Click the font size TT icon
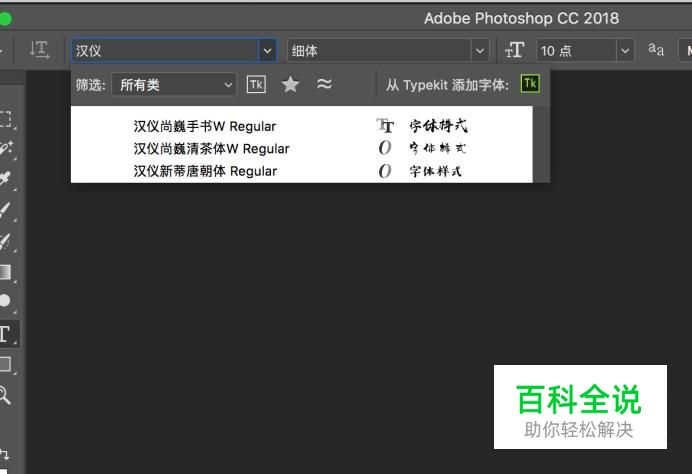Screen dimensions: 692x474 point(515,50)
